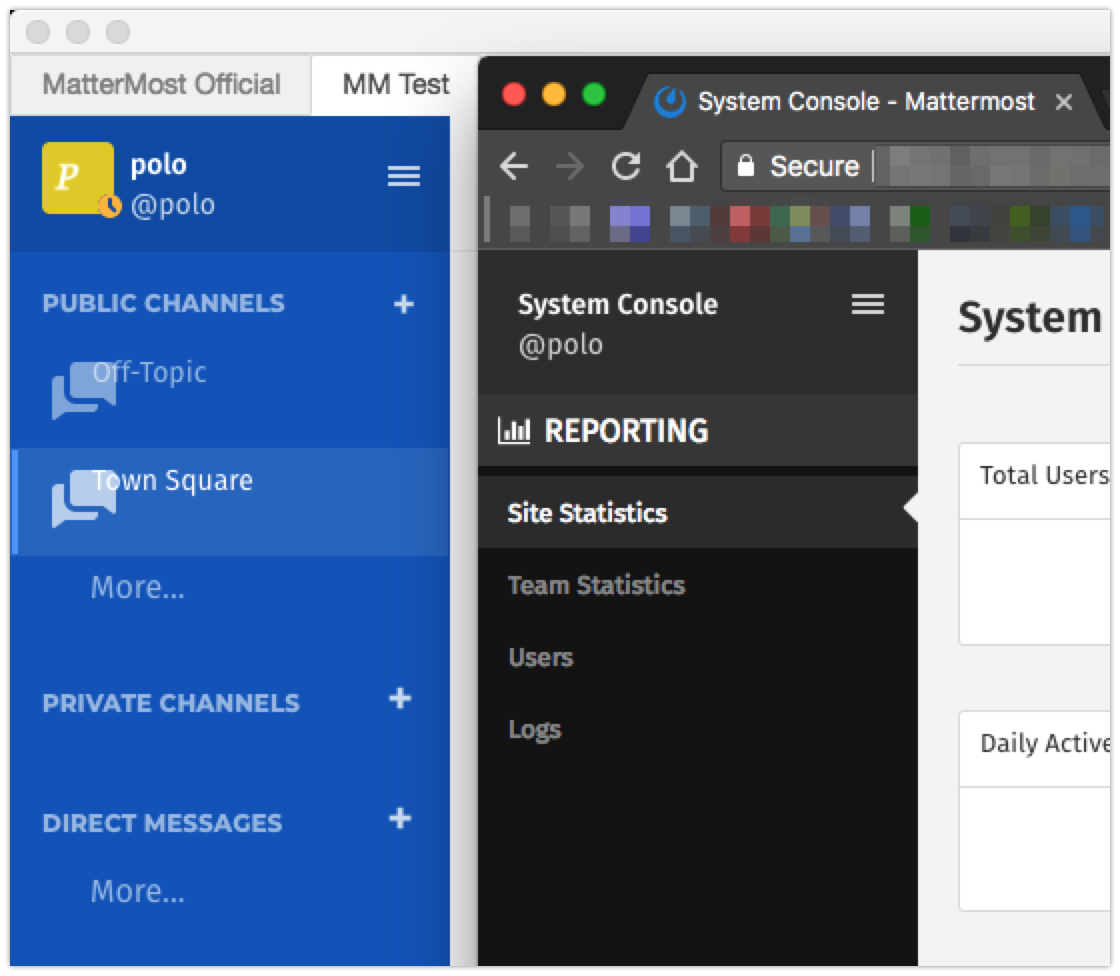Image resolution: width=1120 pixels, height=976 pixels.
Task: Open Site Statistics in the console sidebar
Action: [698, 513]
